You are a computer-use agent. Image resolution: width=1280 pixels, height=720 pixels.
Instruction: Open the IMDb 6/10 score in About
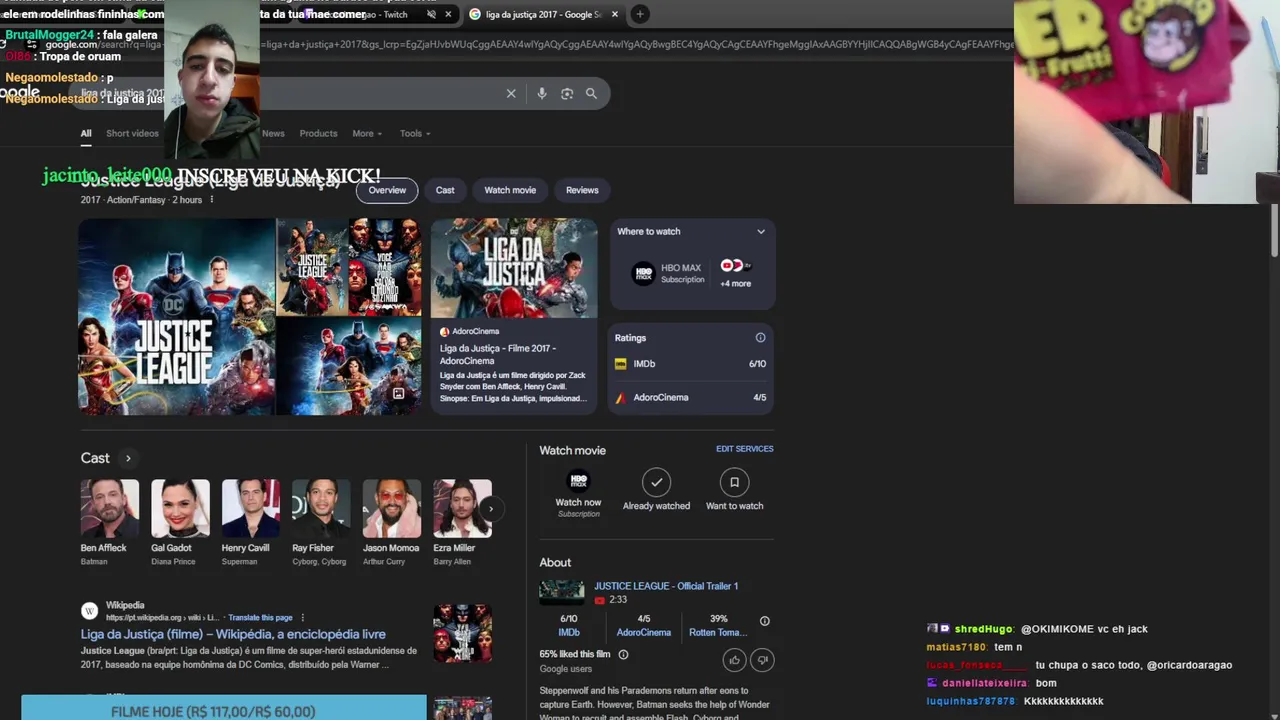[x=568, y=625]
